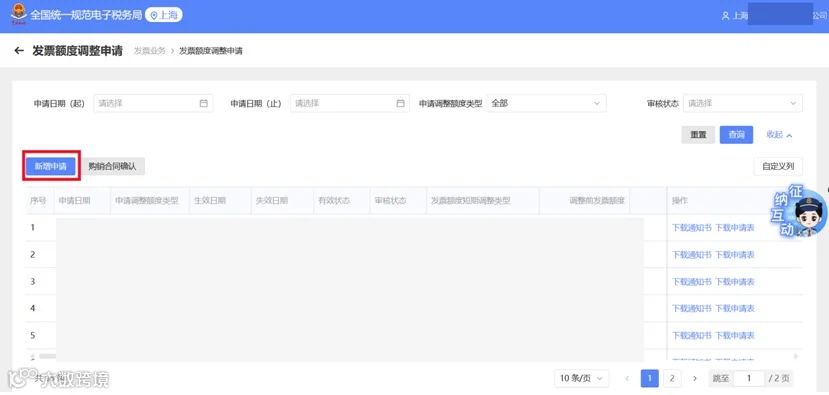
Task: Open the 申请日期（止） date picker field
Action: click(350, 104)
